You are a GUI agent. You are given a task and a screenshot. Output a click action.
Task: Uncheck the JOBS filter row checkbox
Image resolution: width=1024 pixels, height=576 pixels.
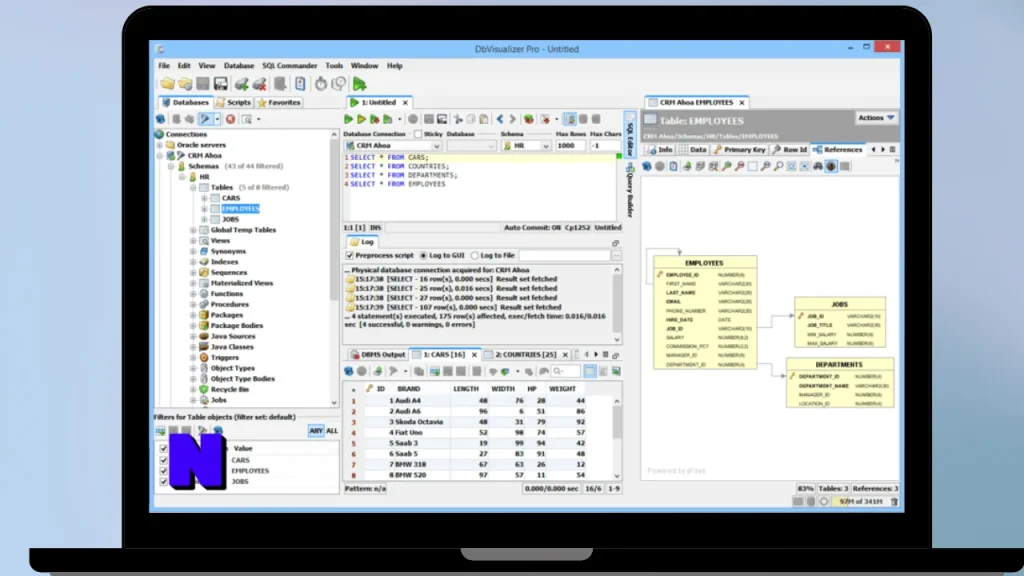tap(163, 481)
